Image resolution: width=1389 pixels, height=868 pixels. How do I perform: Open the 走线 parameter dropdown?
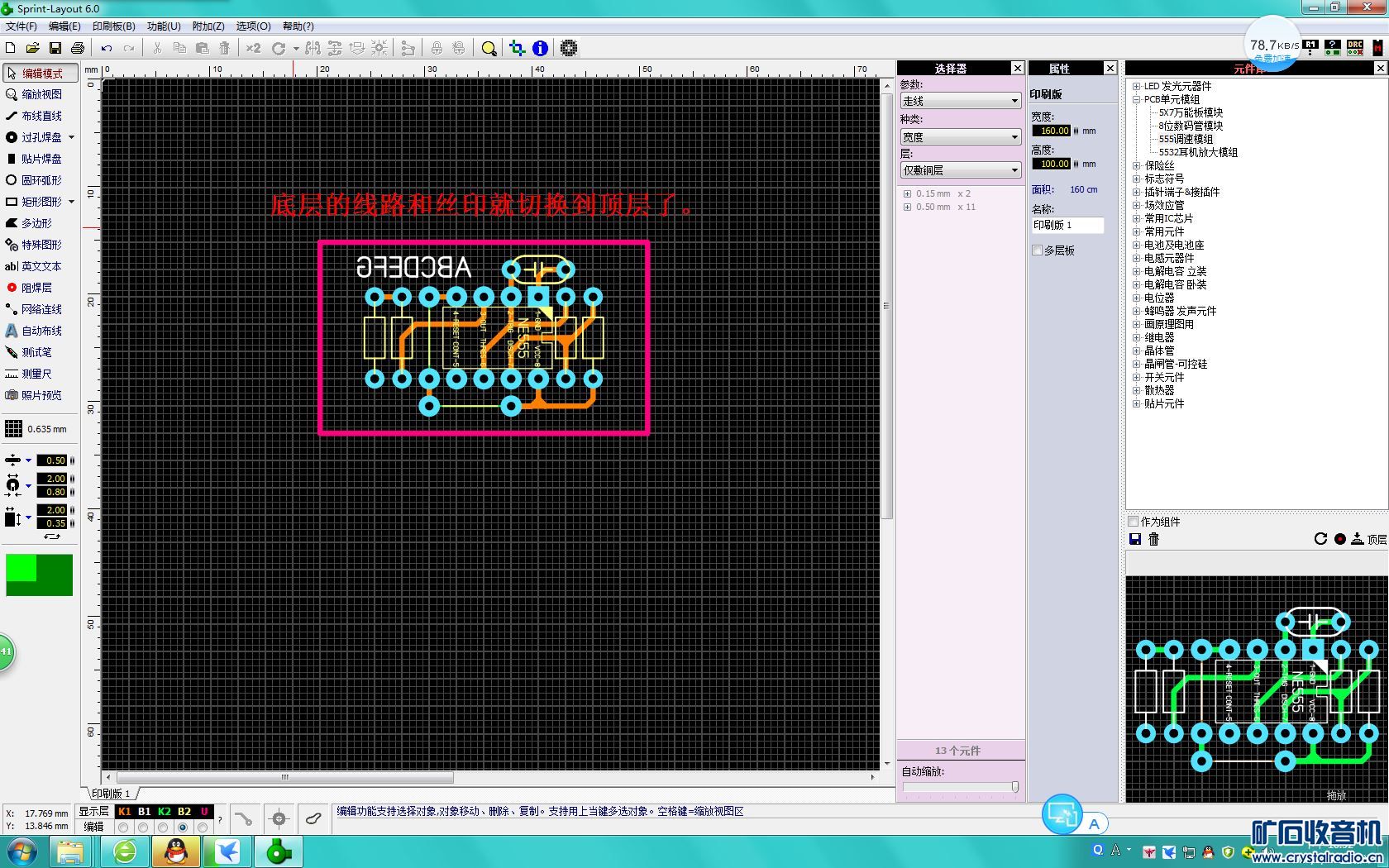pyautogui.click(x=960, y=101)
